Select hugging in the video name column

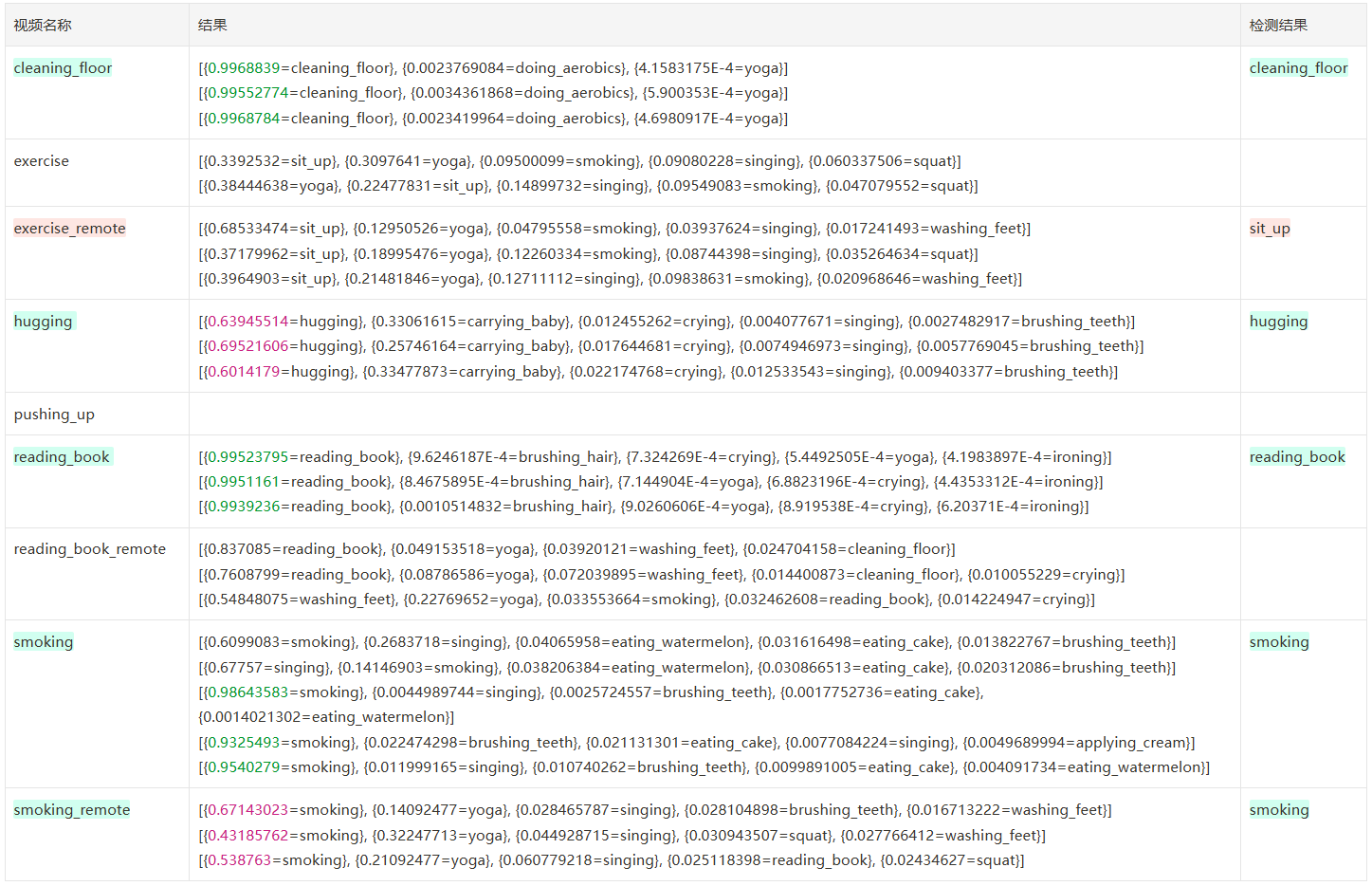point(43,322)
